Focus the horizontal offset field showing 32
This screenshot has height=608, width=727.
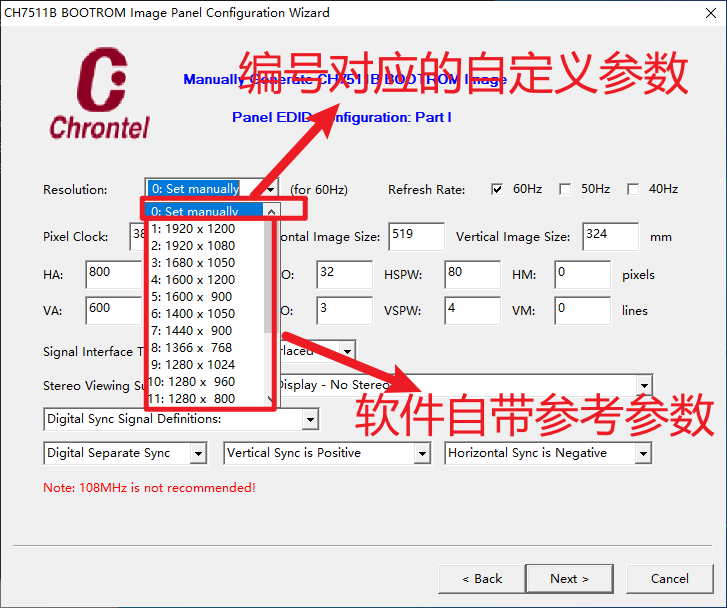coord(344,275)
